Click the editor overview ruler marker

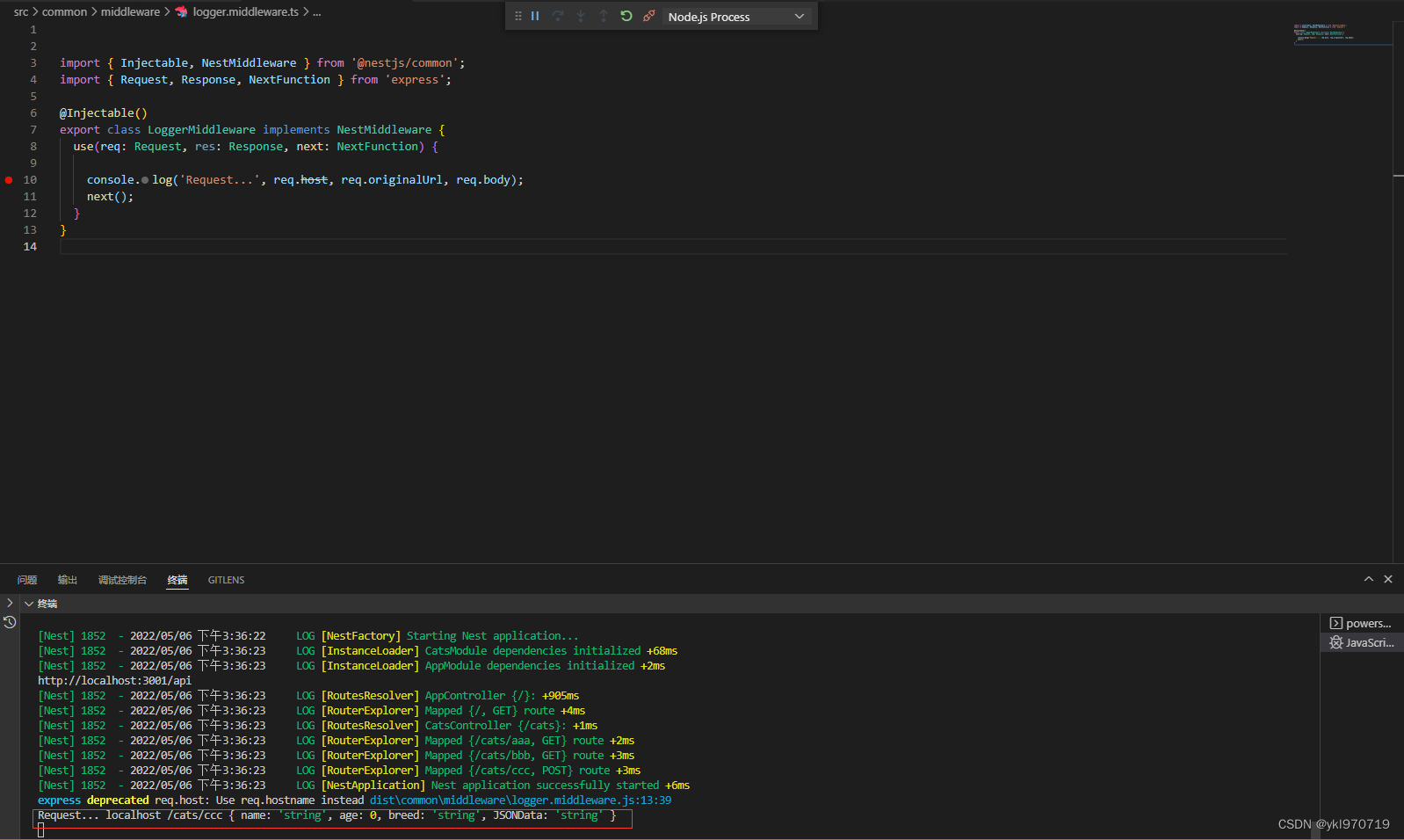(x=1398, y=177)
